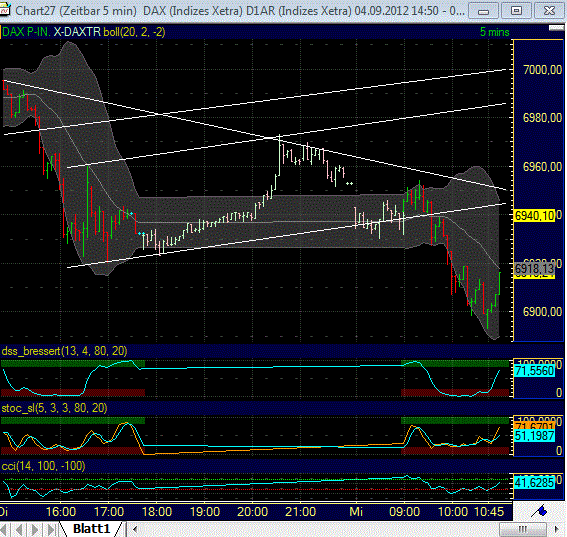The width and height of the screenshot is (567, 537).
Task: Click the DAX P-IN. label
Action: coord(26,32)
